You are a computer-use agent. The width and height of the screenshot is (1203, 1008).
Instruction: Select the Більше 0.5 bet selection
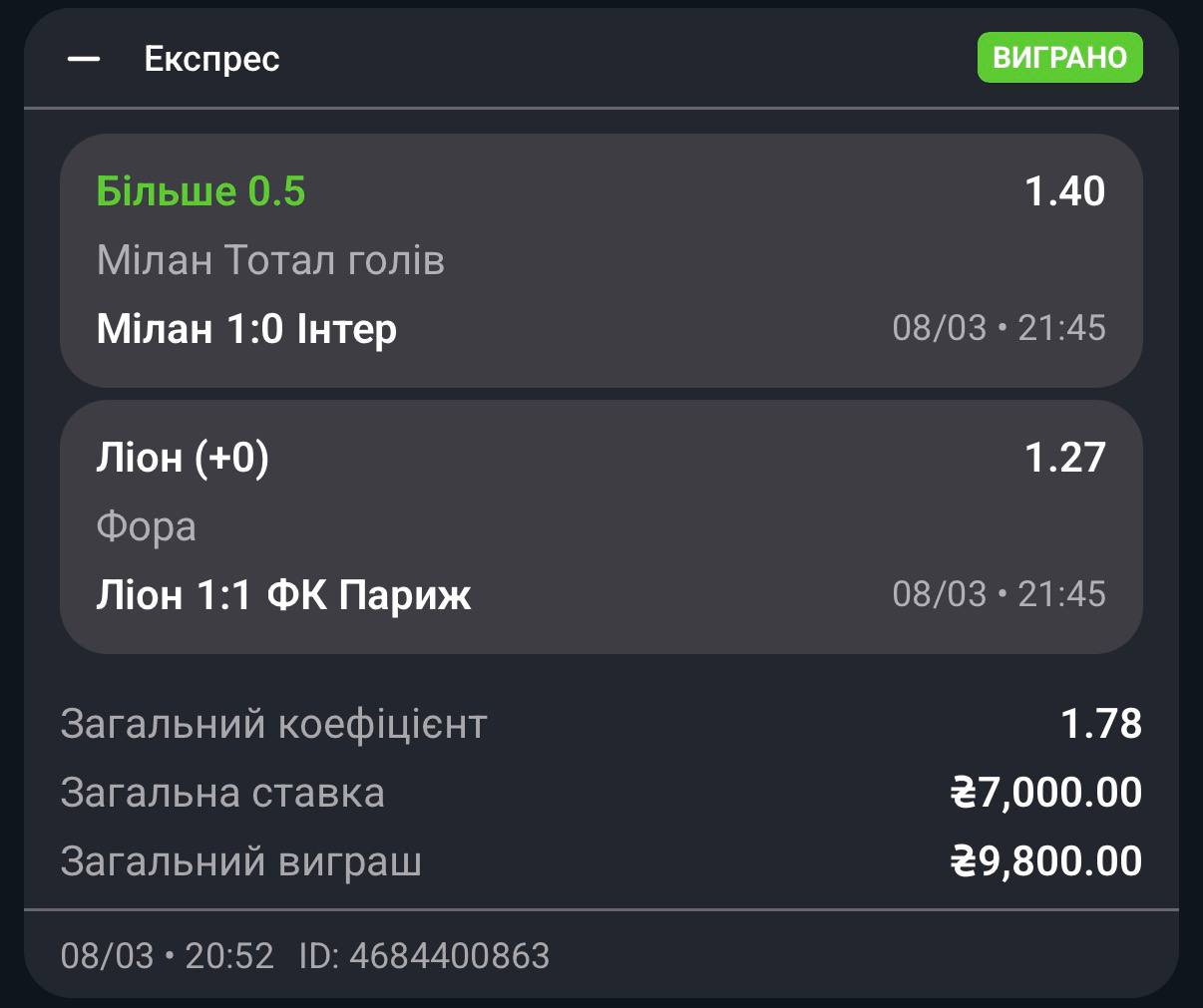[200, 191]
